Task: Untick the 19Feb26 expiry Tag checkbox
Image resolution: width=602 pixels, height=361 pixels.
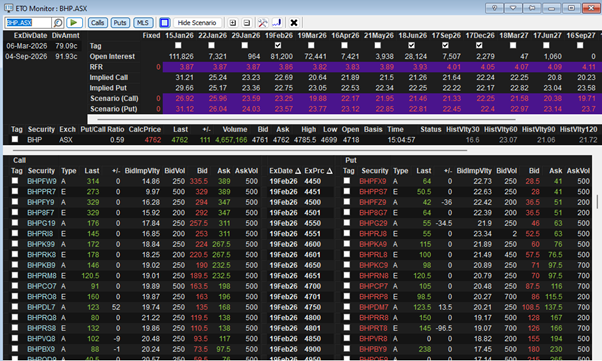Action: [x=278, y=45]
